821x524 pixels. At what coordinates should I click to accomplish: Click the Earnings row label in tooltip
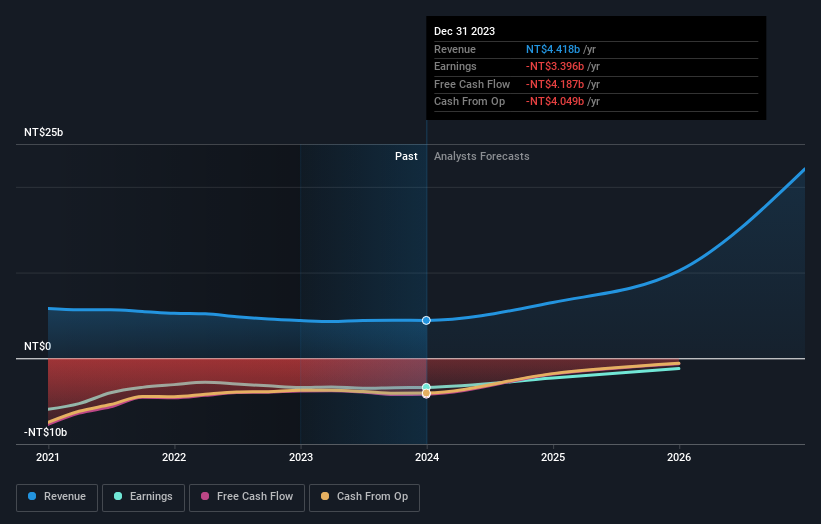coord(456,66)
